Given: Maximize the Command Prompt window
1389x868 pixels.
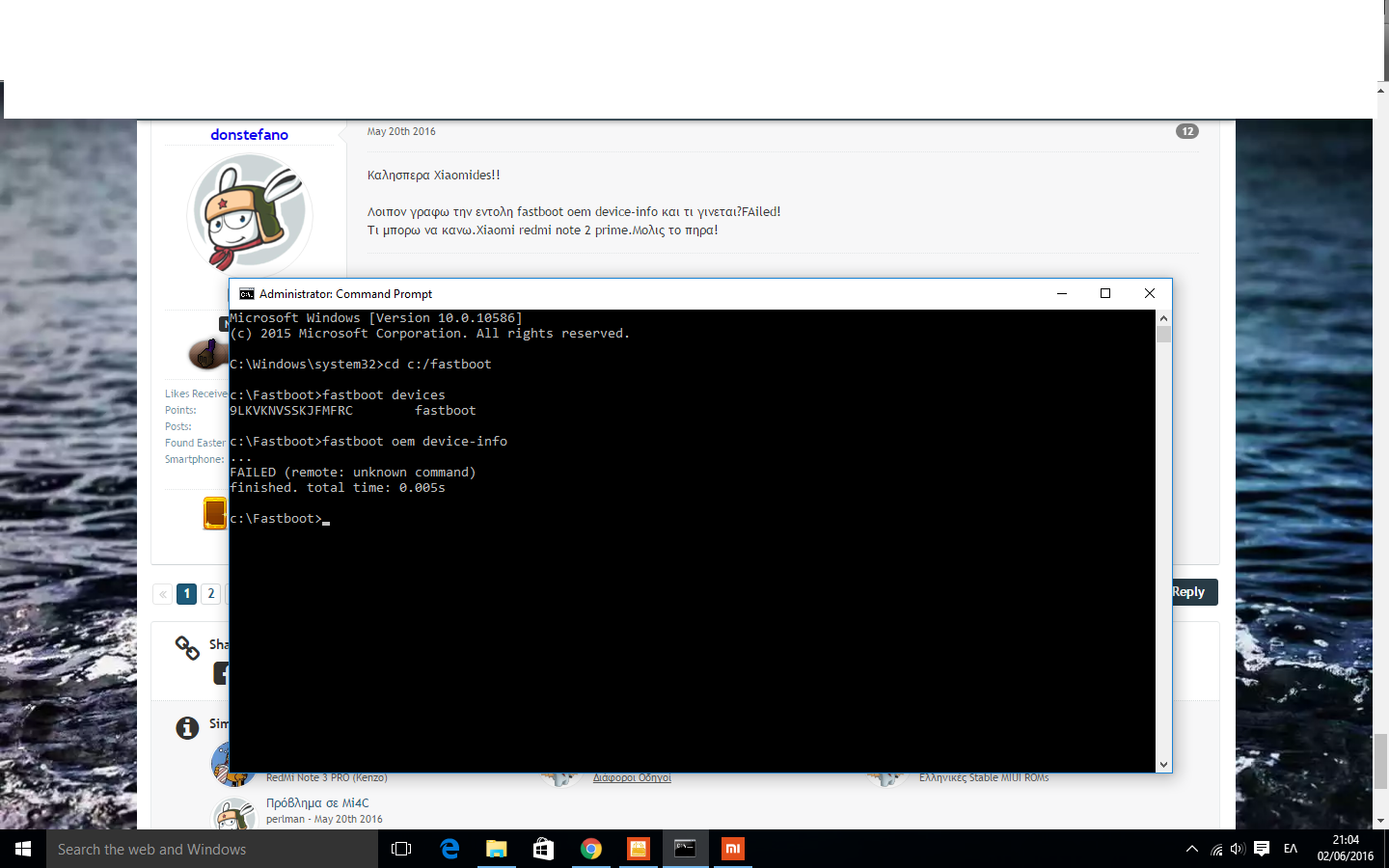Looking at the screenshot, I should (x=1105, y=294).
